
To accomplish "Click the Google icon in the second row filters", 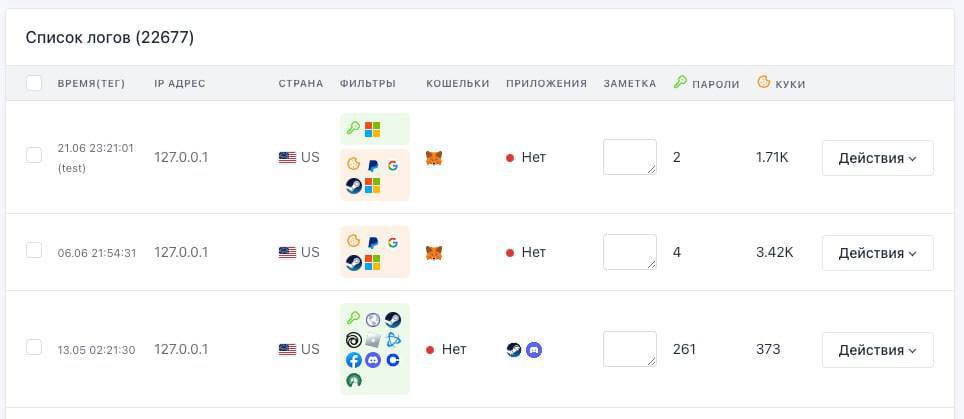I will click(x=392, y=242).
